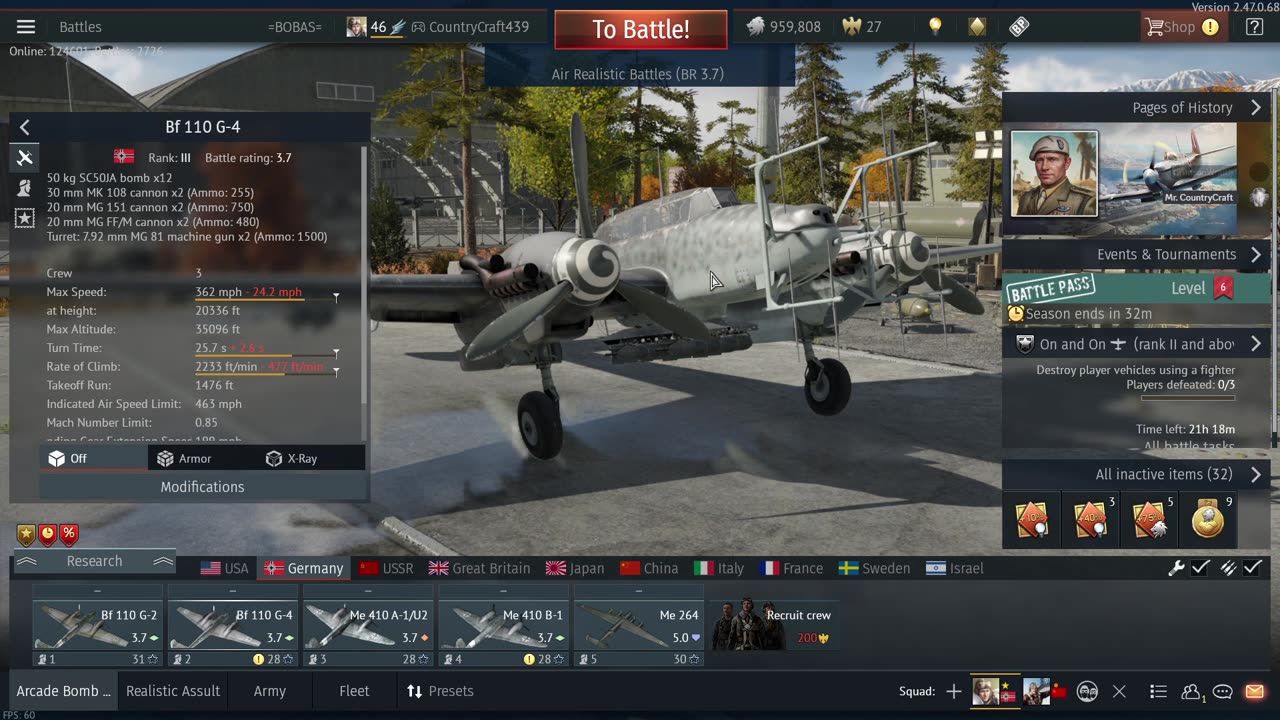The width and height of the screenshot is (1280, 720).
Task: Select the star icon in info panel
Action: point(25,217)
